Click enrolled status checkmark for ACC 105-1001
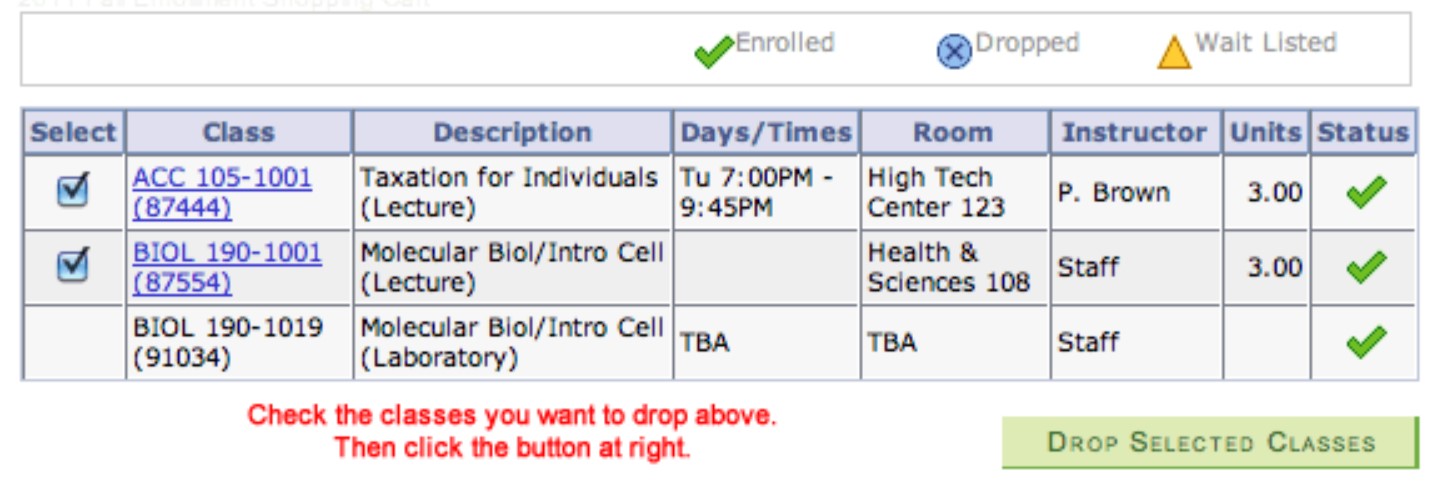The width and height of the screenshot is (1440, 487). point(1365,192)
